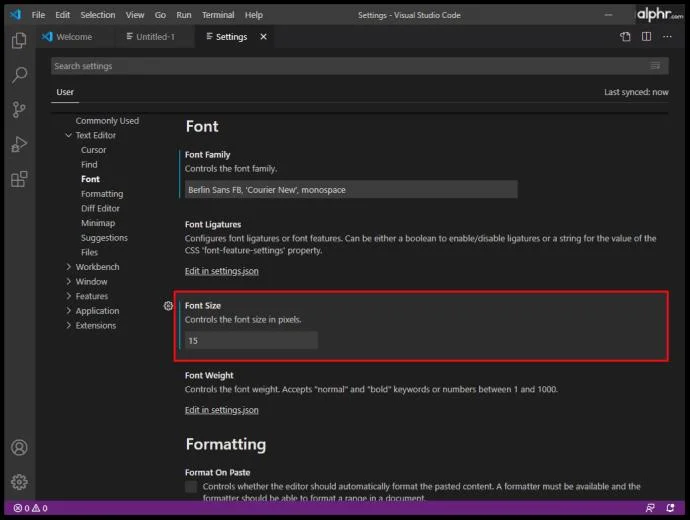
Task: Select Font in settings tree
Action: click(x=90, y=179)
